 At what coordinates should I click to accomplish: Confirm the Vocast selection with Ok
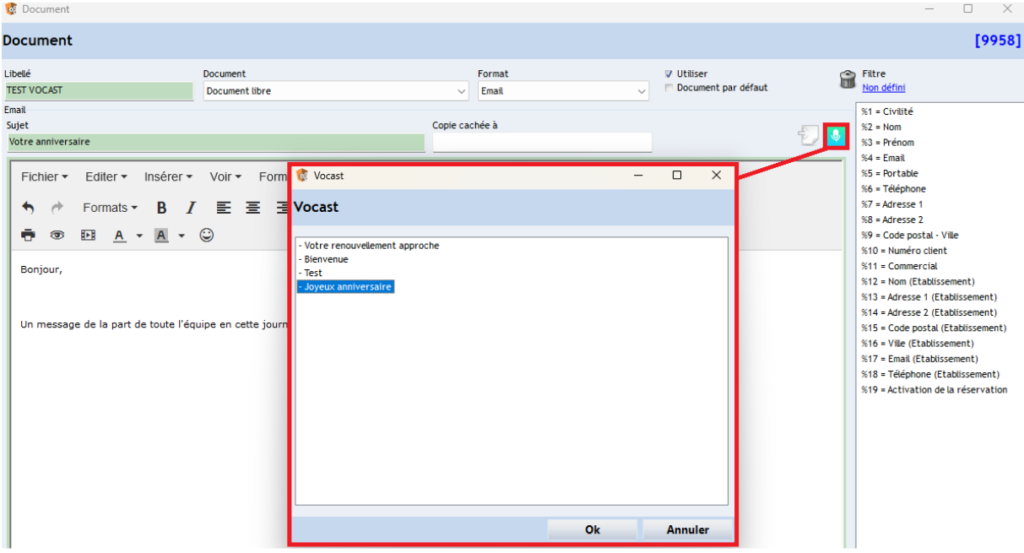592,530
